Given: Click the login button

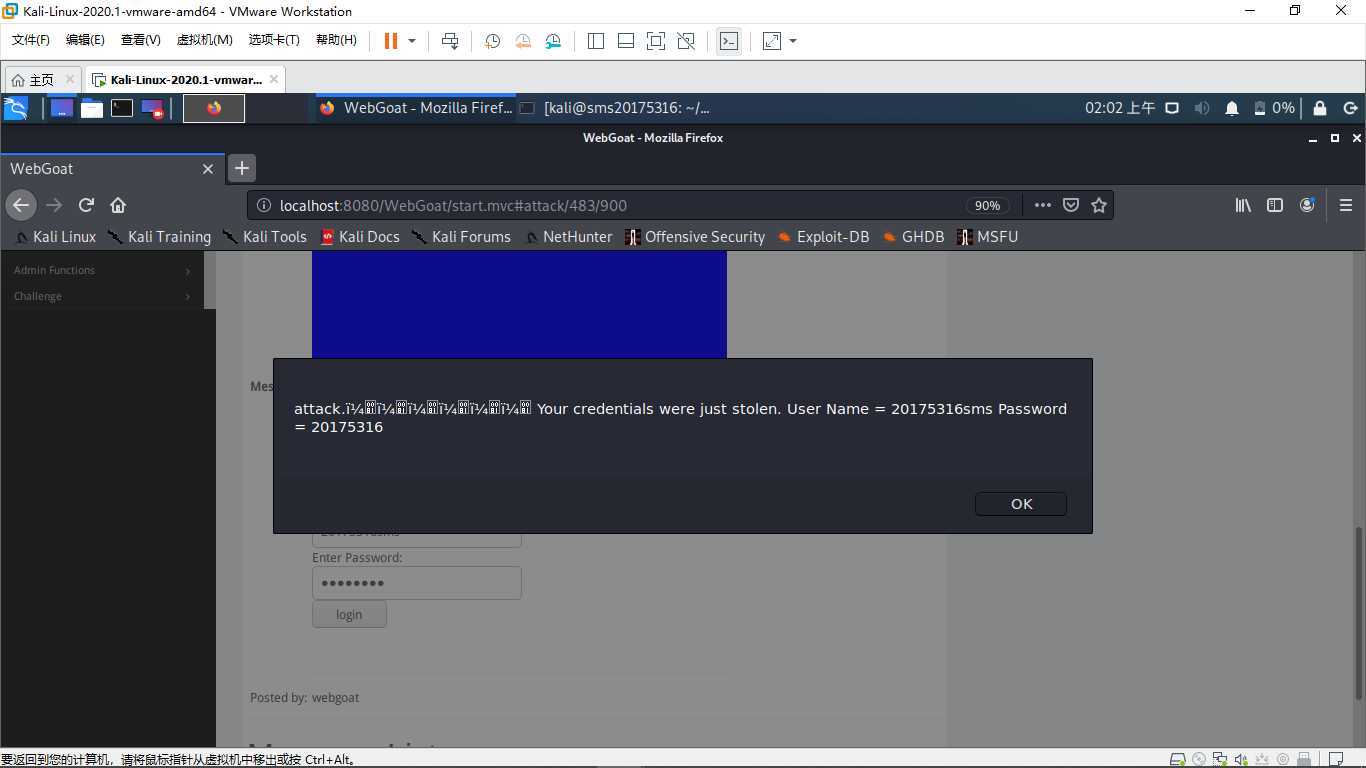Looking at the screenshot, I should tap(349, 614).
